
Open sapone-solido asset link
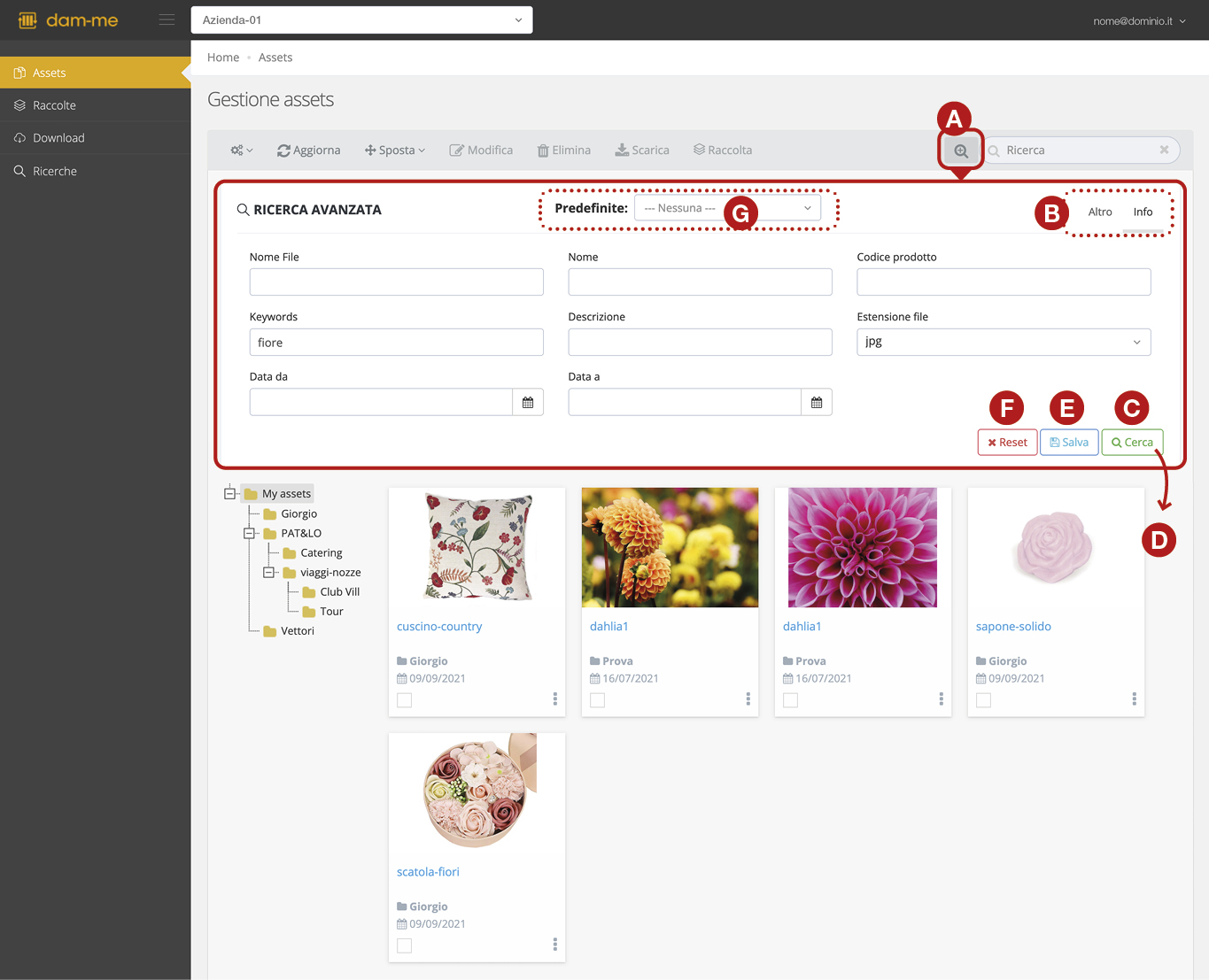pos(1013,627)
